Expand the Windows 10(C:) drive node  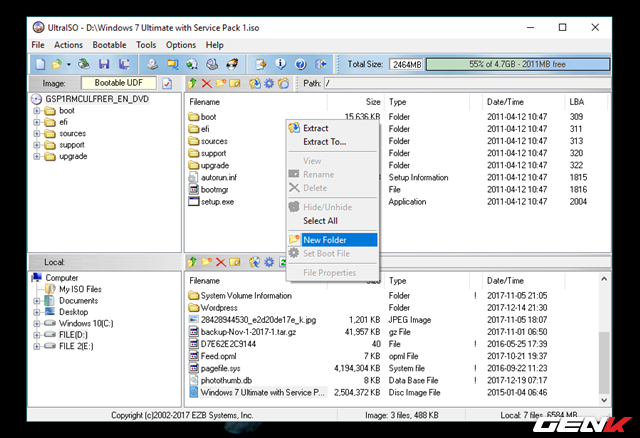[x=37, y=324]
